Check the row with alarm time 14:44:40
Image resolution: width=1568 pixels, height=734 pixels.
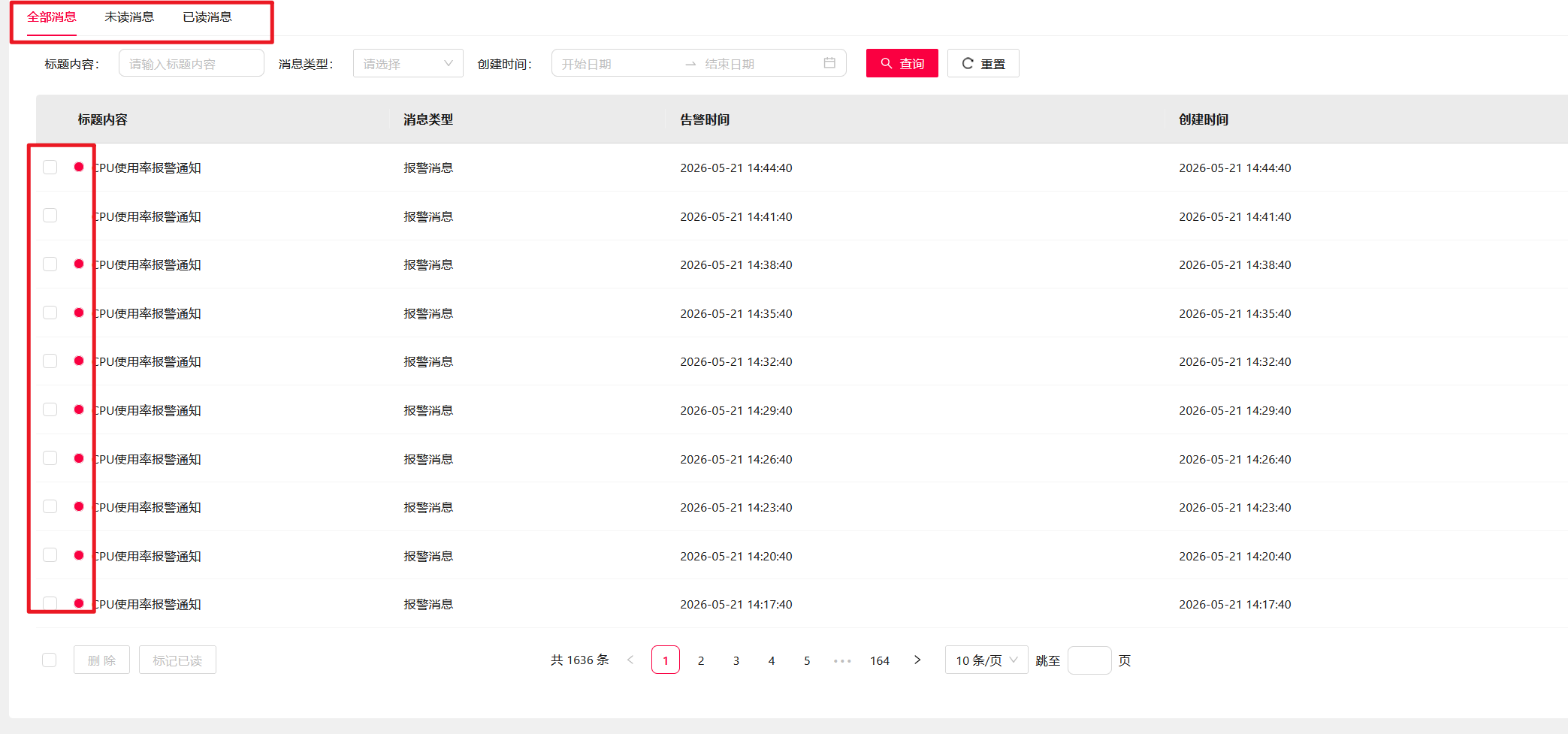pos(50,167)
